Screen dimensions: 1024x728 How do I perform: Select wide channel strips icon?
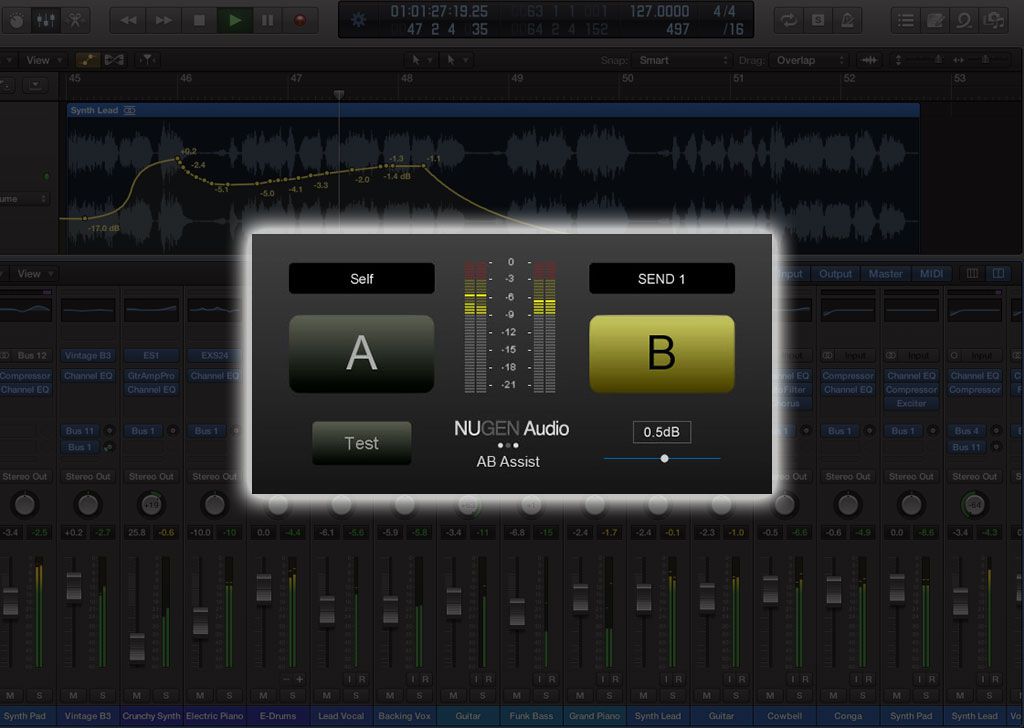click(998, 274)
